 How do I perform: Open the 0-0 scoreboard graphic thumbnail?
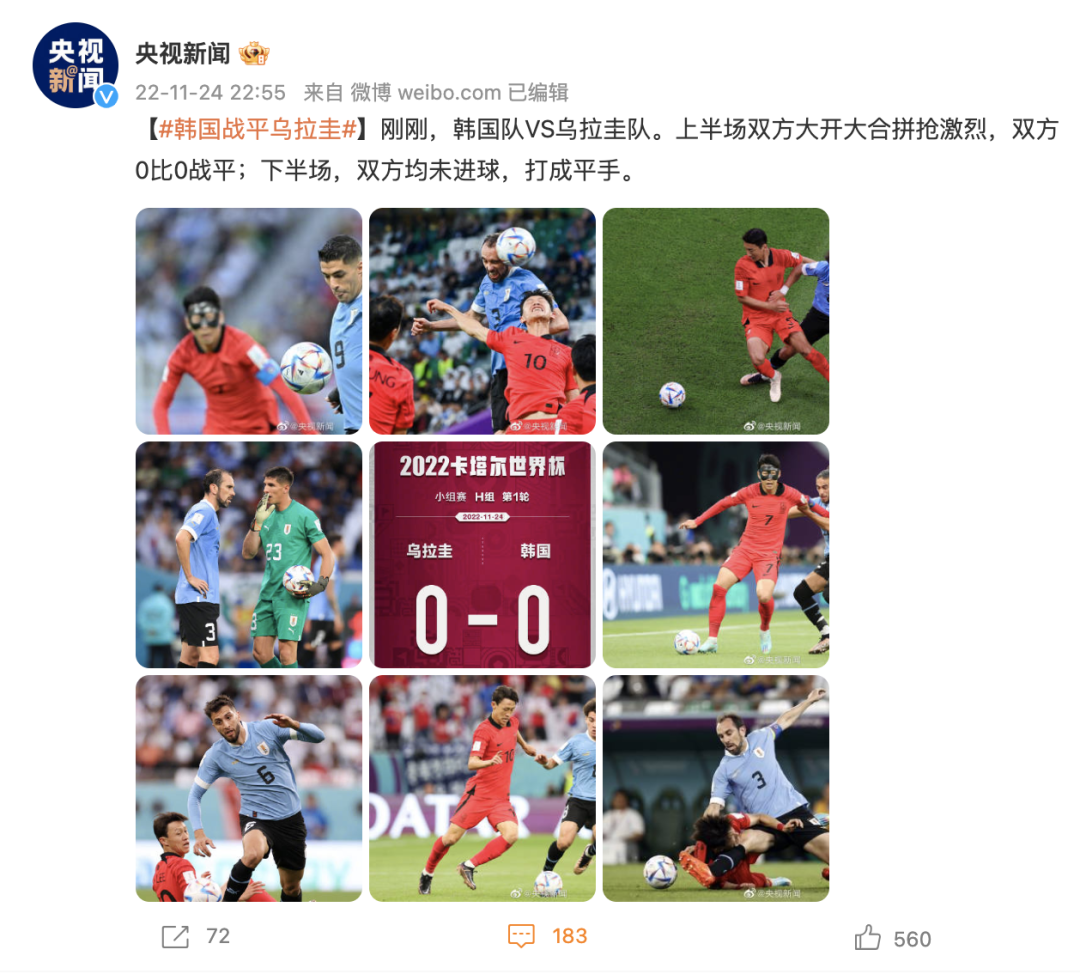tap(482, 555)
